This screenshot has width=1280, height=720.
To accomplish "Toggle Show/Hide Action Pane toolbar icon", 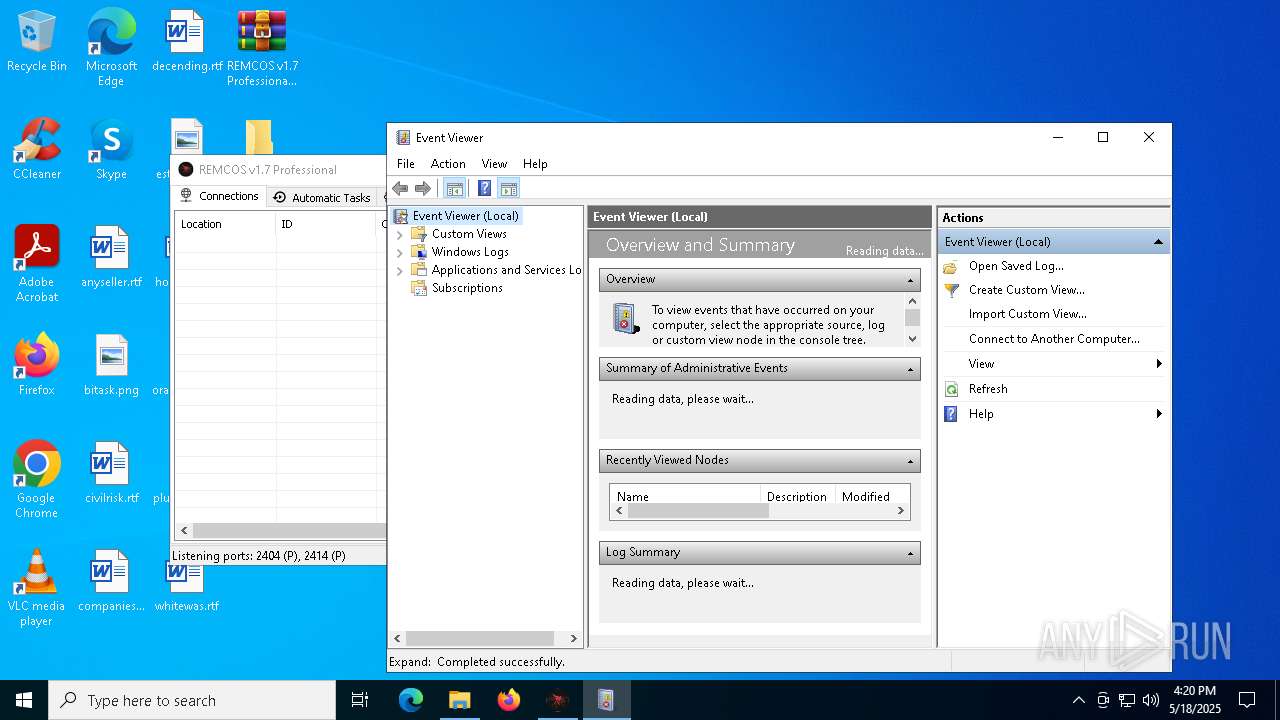I will (x=509, y=188).
